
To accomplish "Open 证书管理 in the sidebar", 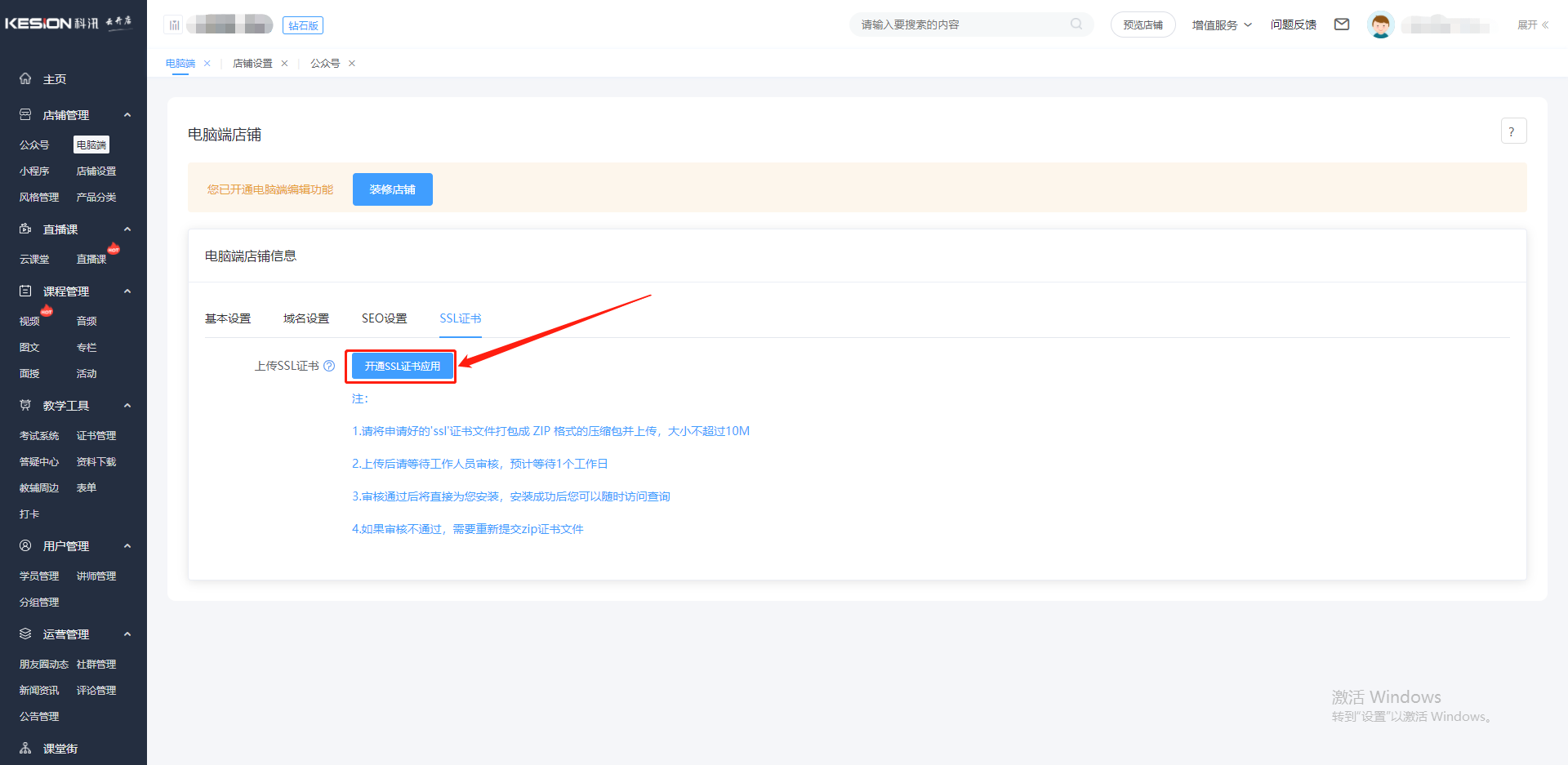I will [96, 436].
